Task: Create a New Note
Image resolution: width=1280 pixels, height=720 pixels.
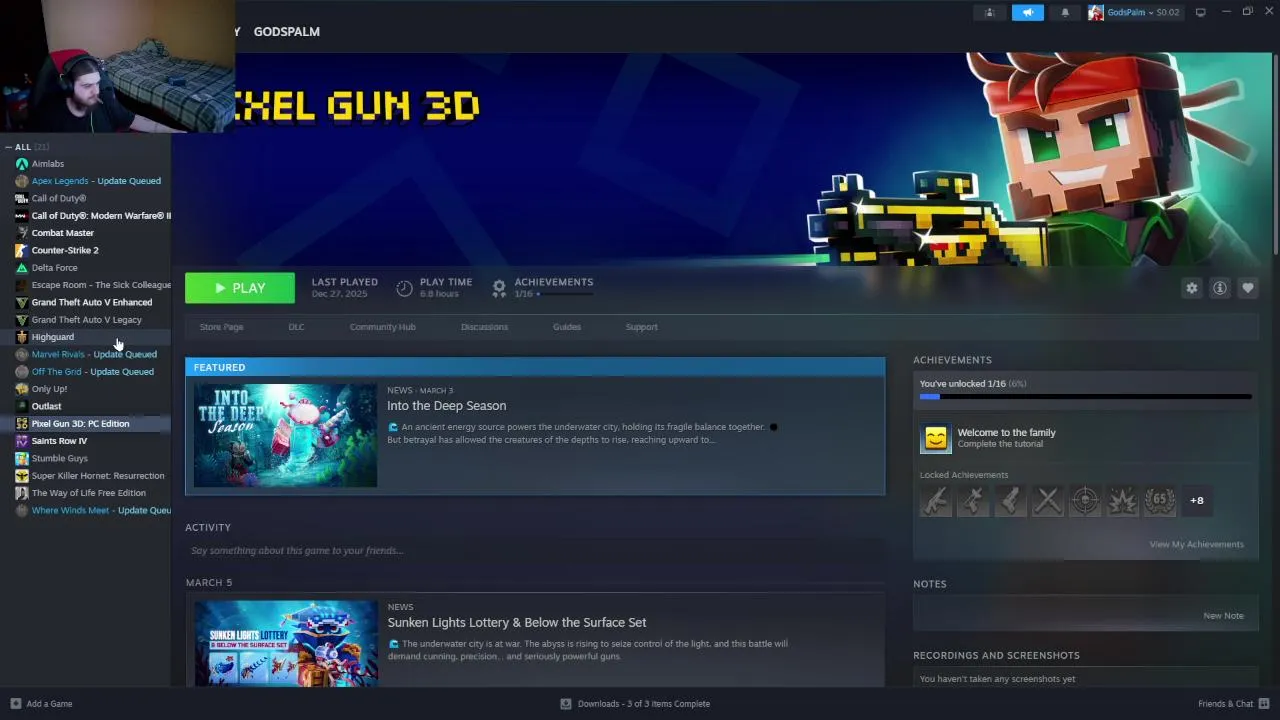Action: 1223,616
